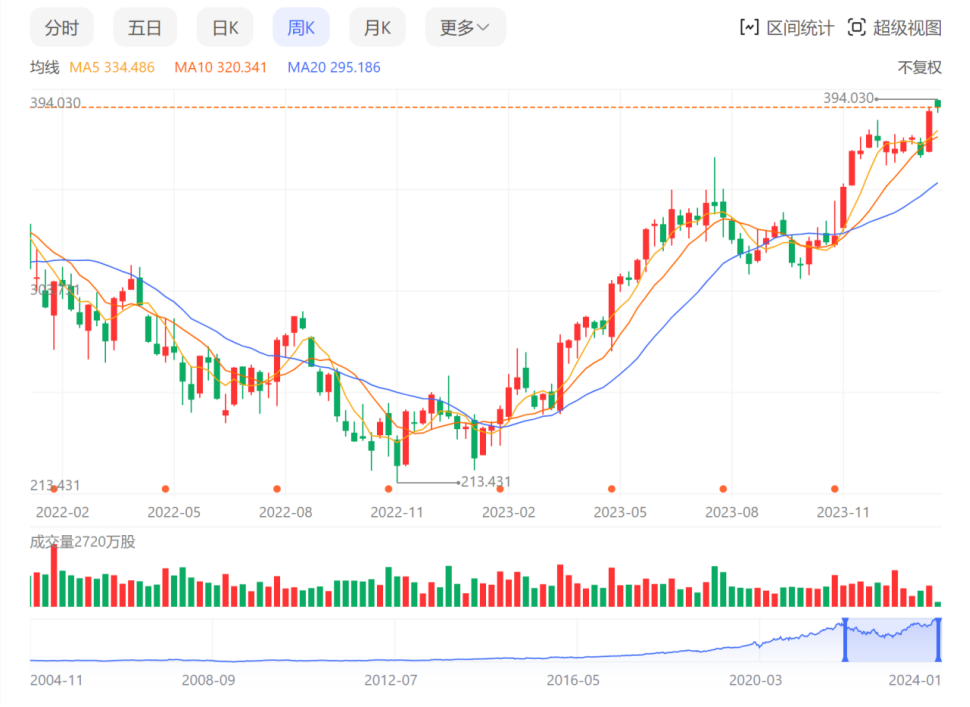Click the right handle of range slider

click(x=938, y=640)
